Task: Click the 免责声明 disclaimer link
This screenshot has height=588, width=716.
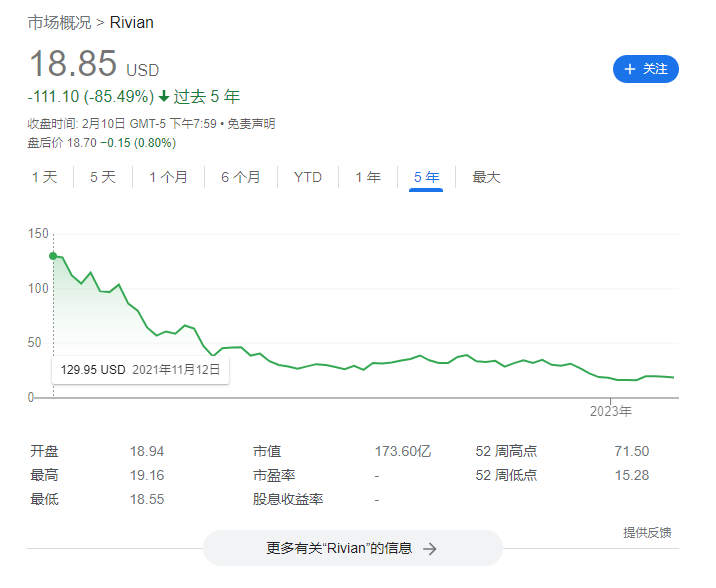Action: click(x=251, y=124)
